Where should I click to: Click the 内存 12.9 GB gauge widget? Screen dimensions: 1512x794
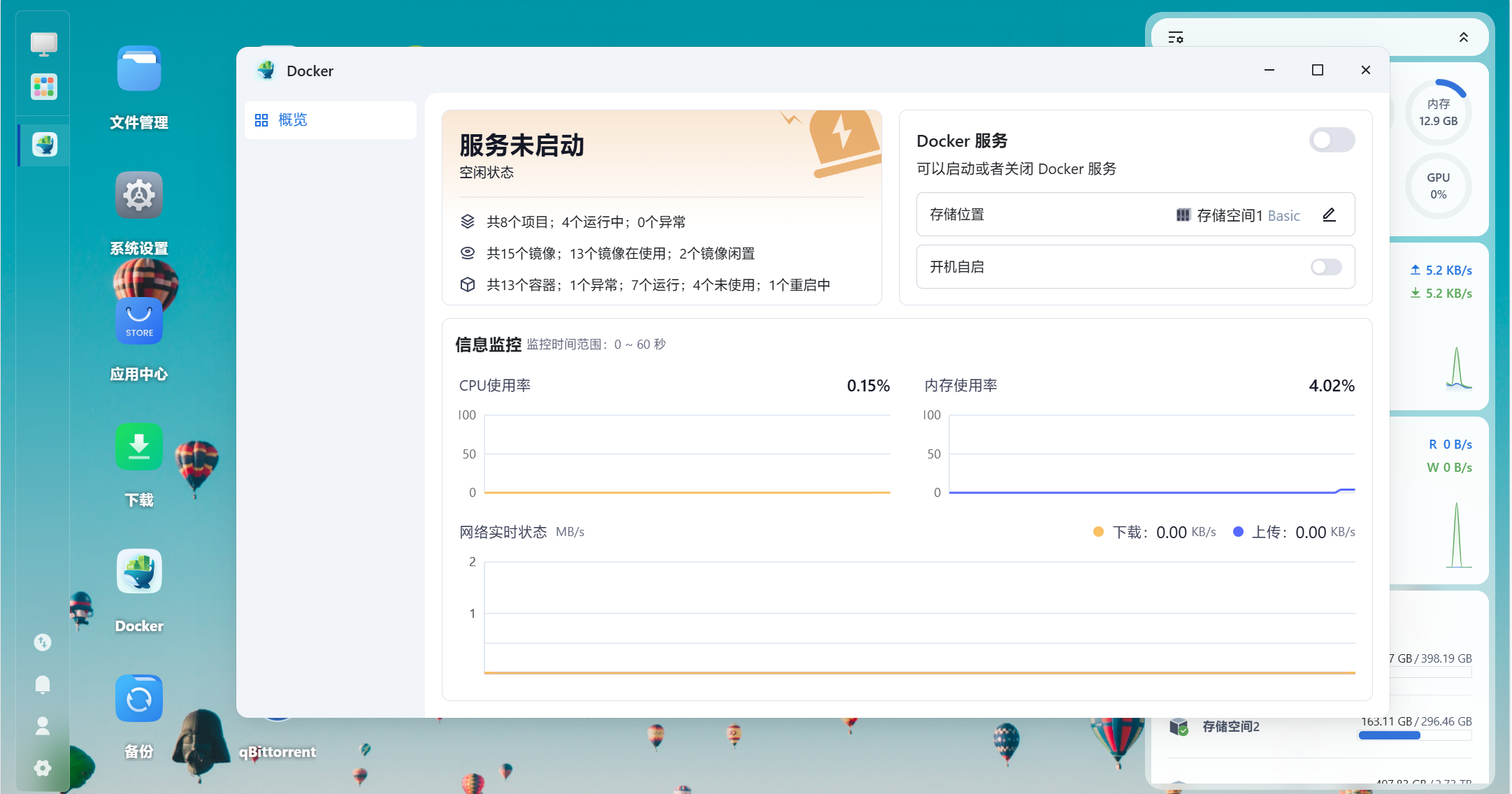(1439, 112)
